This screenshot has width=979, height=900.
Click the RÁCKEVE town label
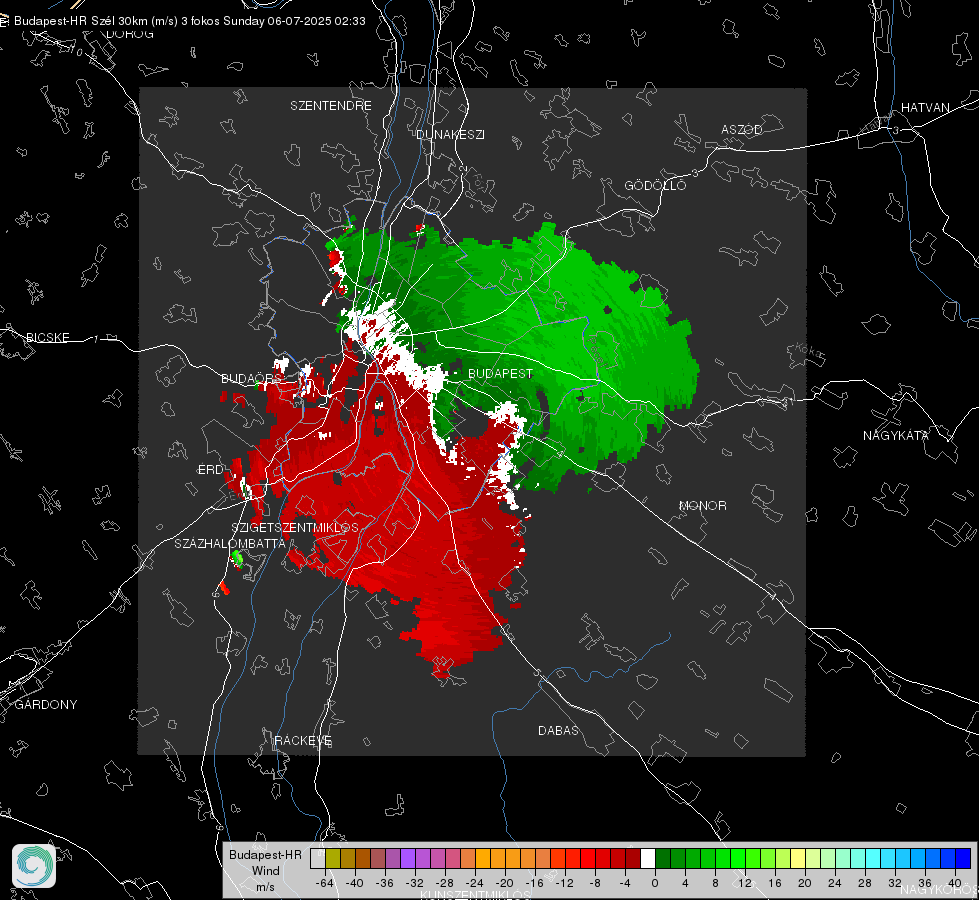[303, 740]
